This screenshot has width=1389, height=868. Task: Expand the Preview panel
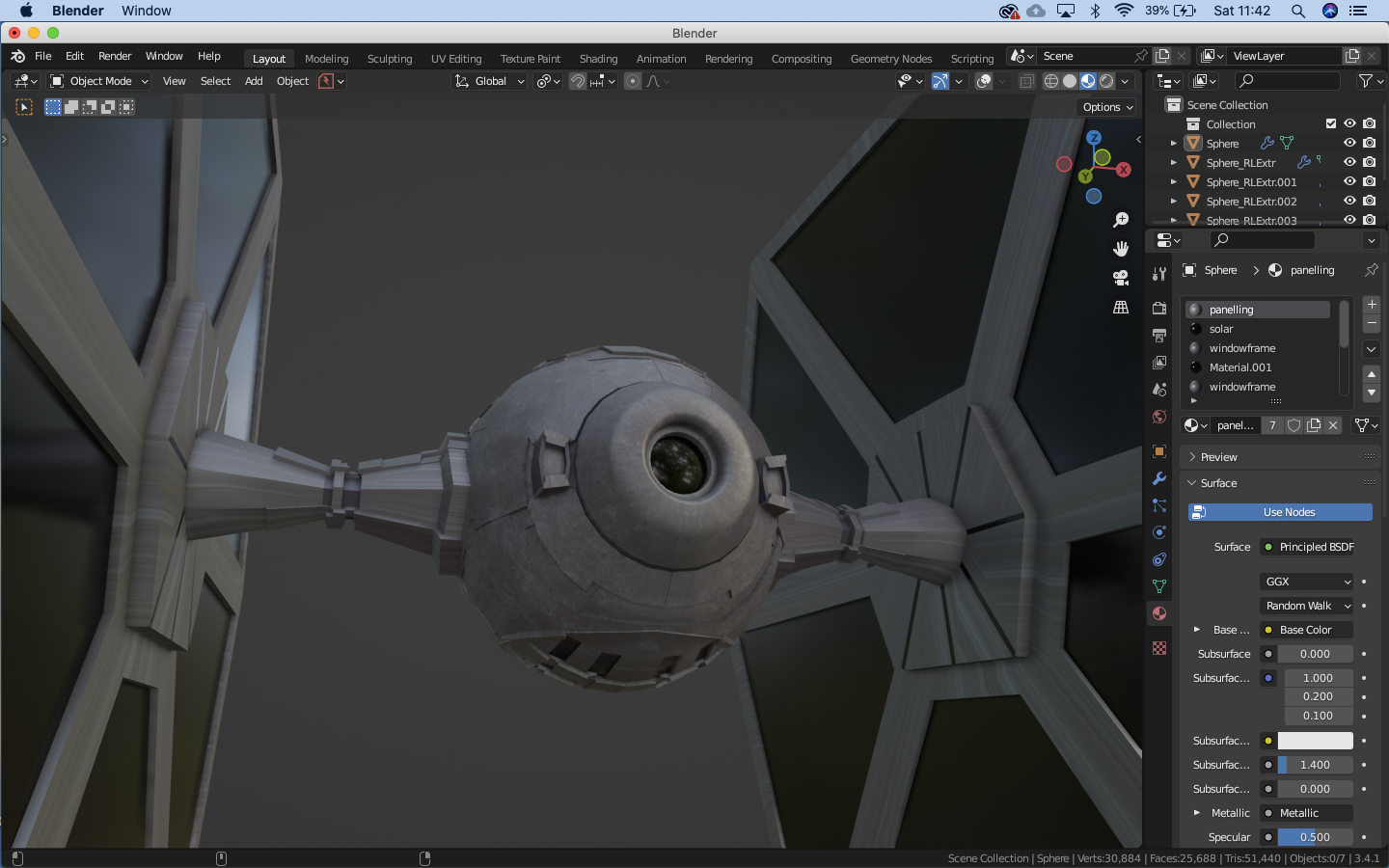pyautogui.click(x=1279, y=457)
